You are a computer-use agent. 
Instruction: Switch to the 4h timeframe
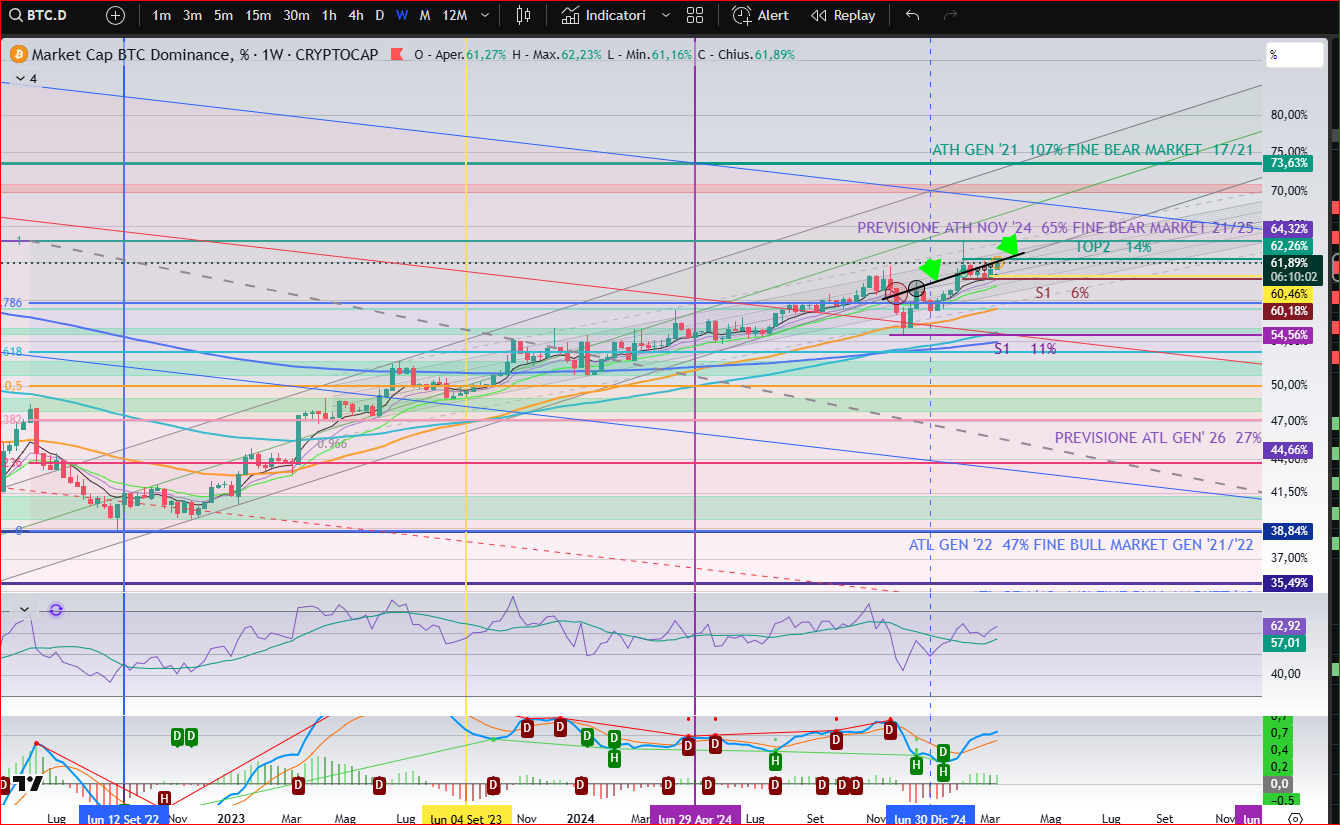tap(356, 15)
